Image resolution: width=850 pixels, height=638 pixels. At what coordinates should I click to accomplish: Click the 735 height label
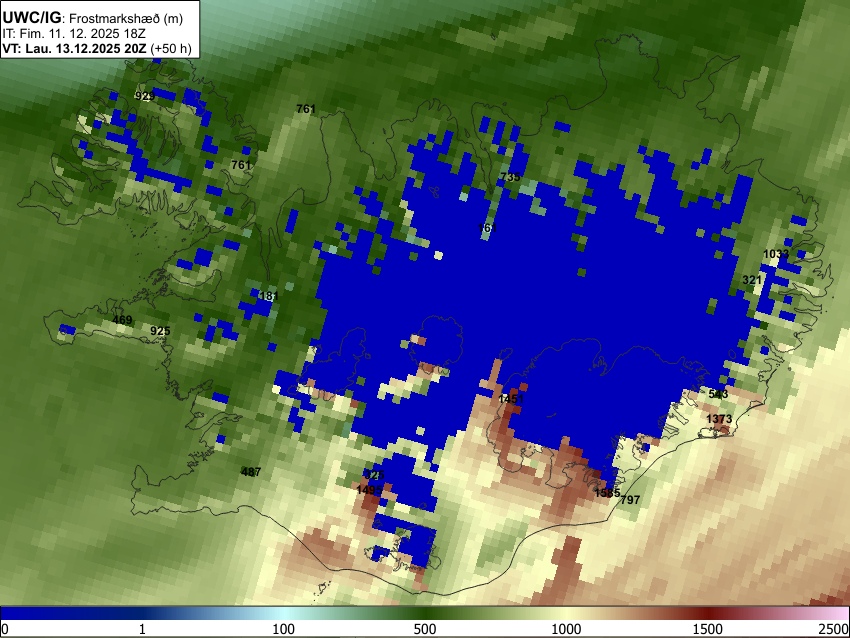[510, 177]
